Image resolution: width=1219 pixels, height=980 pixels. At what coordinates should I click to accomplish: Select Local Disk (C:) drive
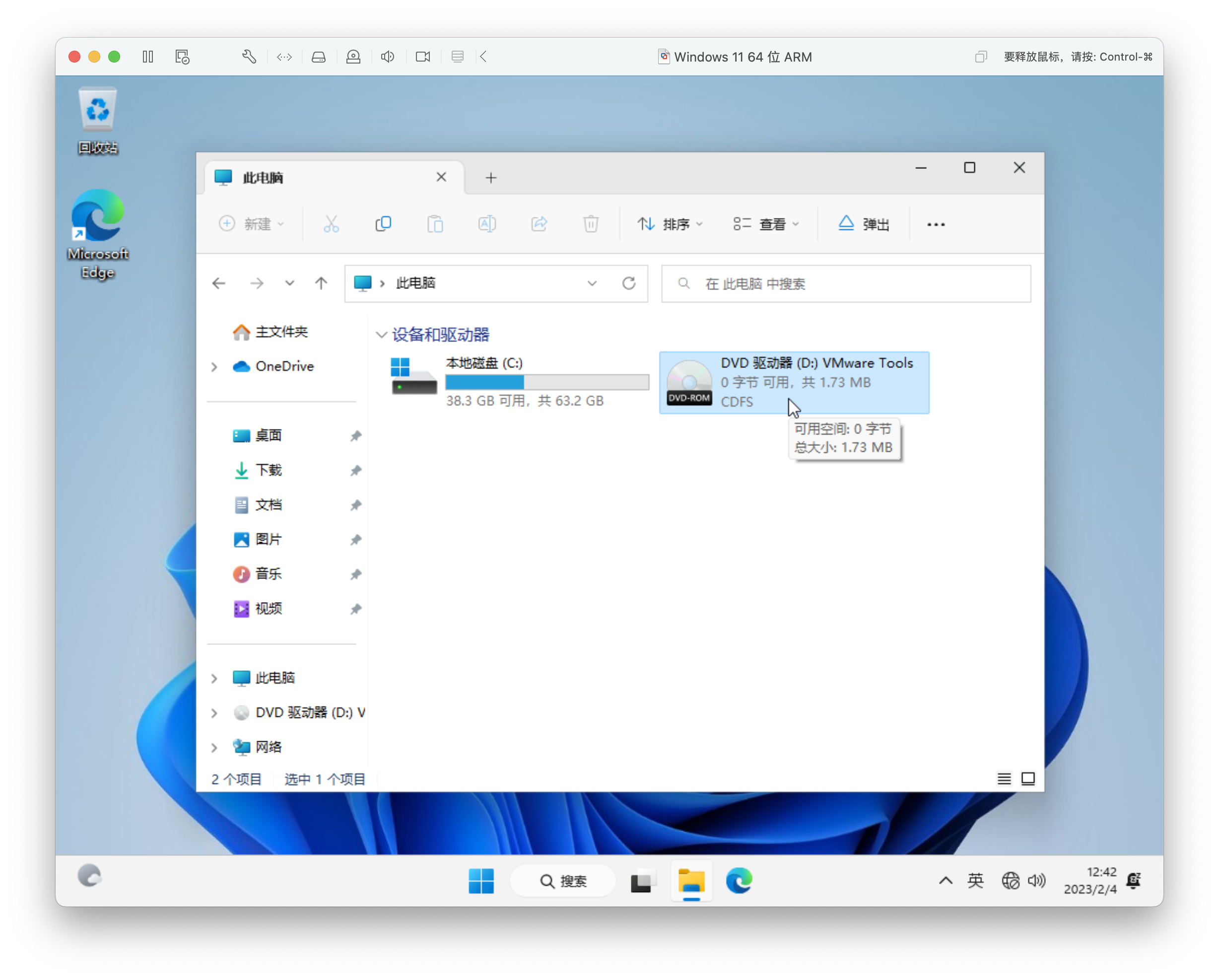(x=483, y=363)
